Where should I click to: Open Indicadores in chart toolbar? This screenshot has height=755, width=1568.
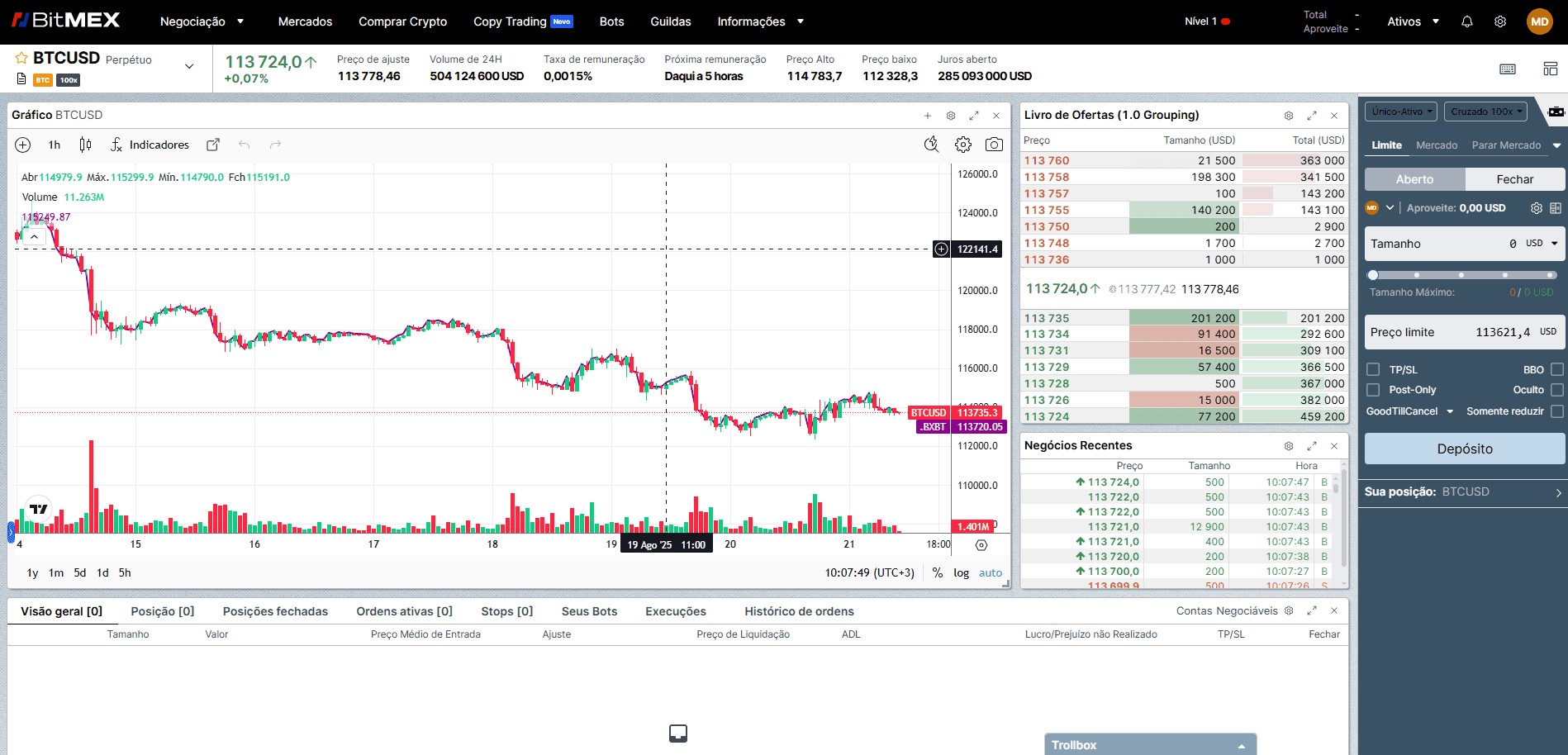(150, 145)
